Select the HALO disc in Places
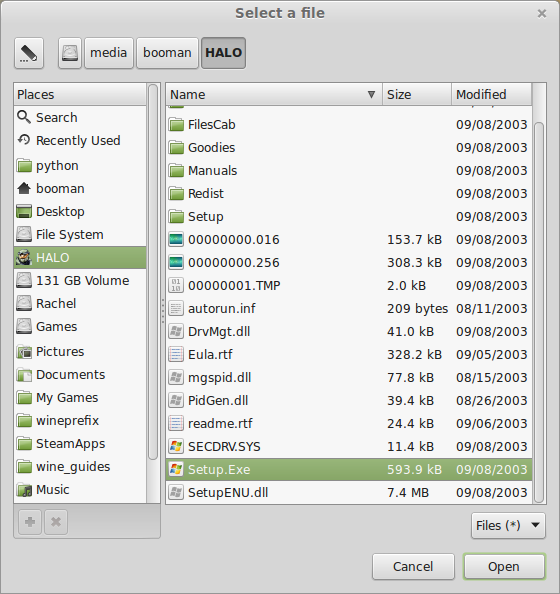This screenshot has width=560, height=594. 80,258
